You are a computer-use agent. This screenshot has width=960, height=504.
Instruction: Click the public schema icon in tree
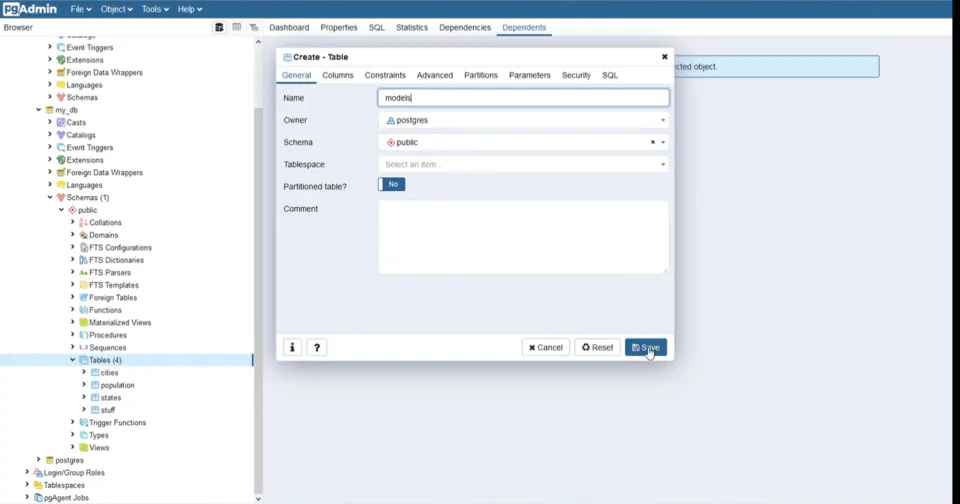(x=72, y=210)
